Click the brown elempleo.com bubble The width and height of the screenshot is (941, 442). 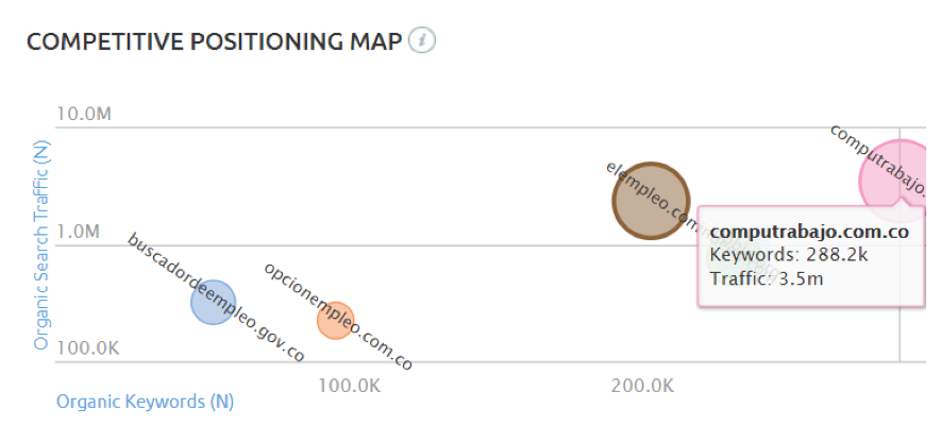(651, 200)
